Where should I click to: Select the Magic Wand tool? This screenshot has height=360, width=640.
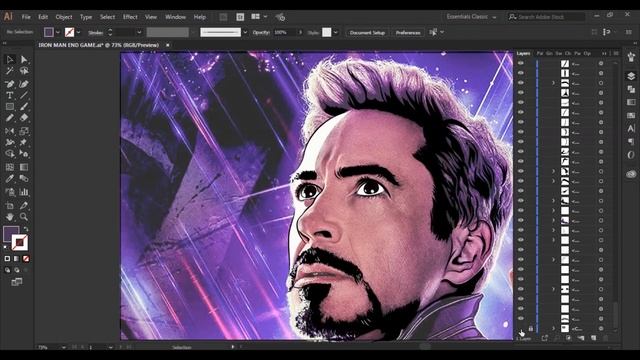(10, 71)
